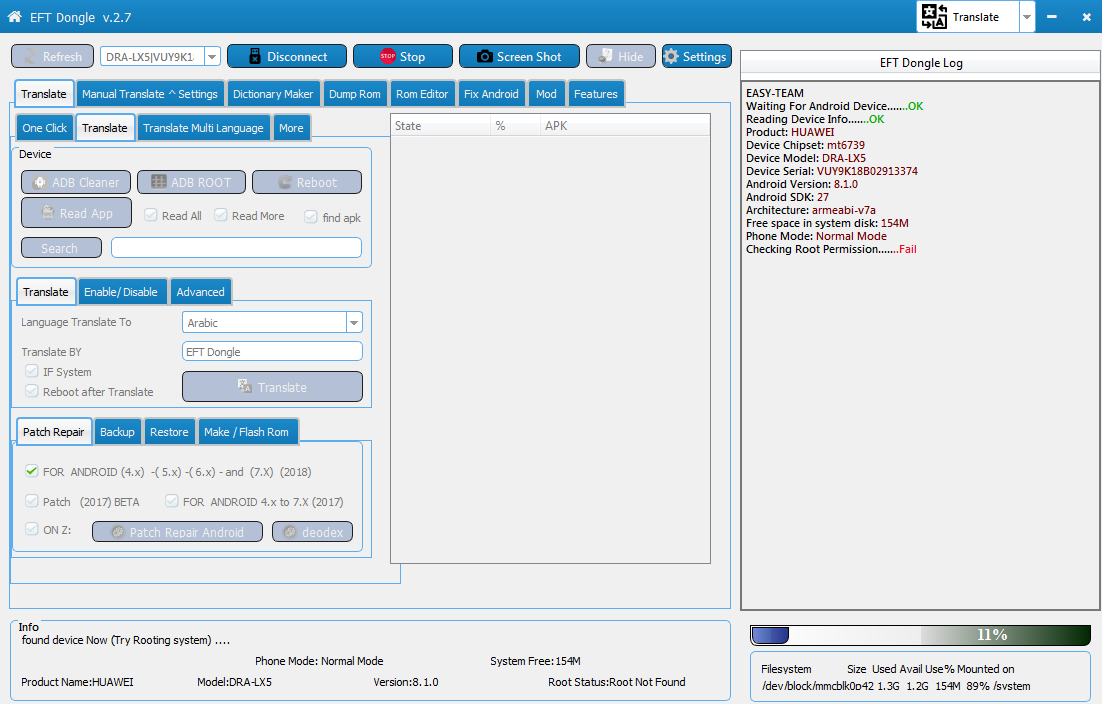Select the Make / Flash Rom tab
Screen dimensions: 1102x704
246,432
